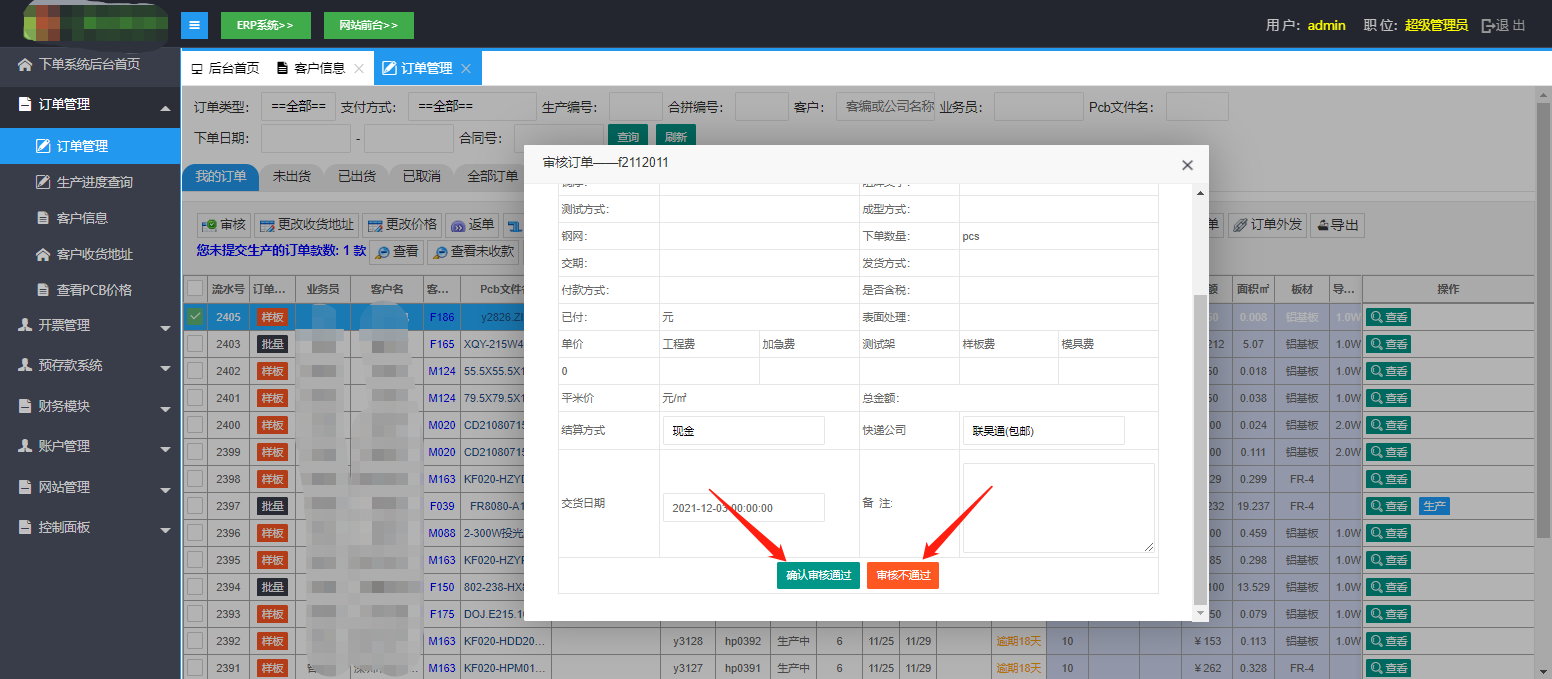This screenshot has height=679, width=1552.
Task: Switch to the 后台首页 tab
Action: coord(225,69)
